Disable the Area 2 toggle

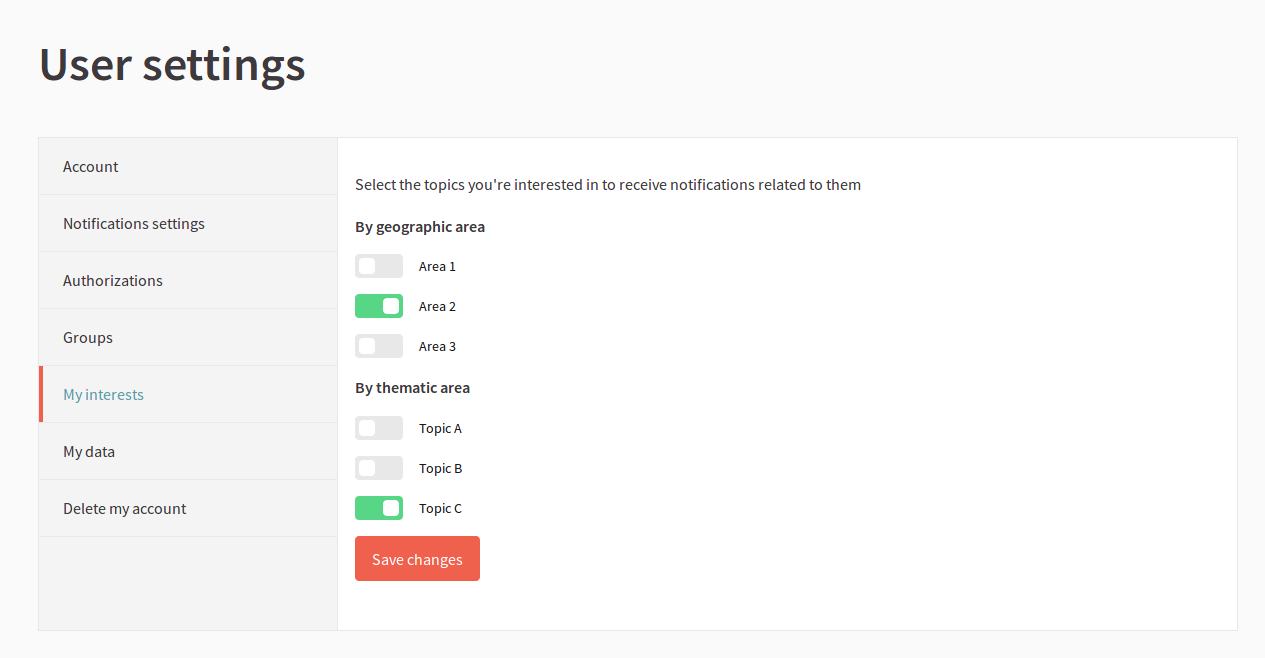coord(379,306)
